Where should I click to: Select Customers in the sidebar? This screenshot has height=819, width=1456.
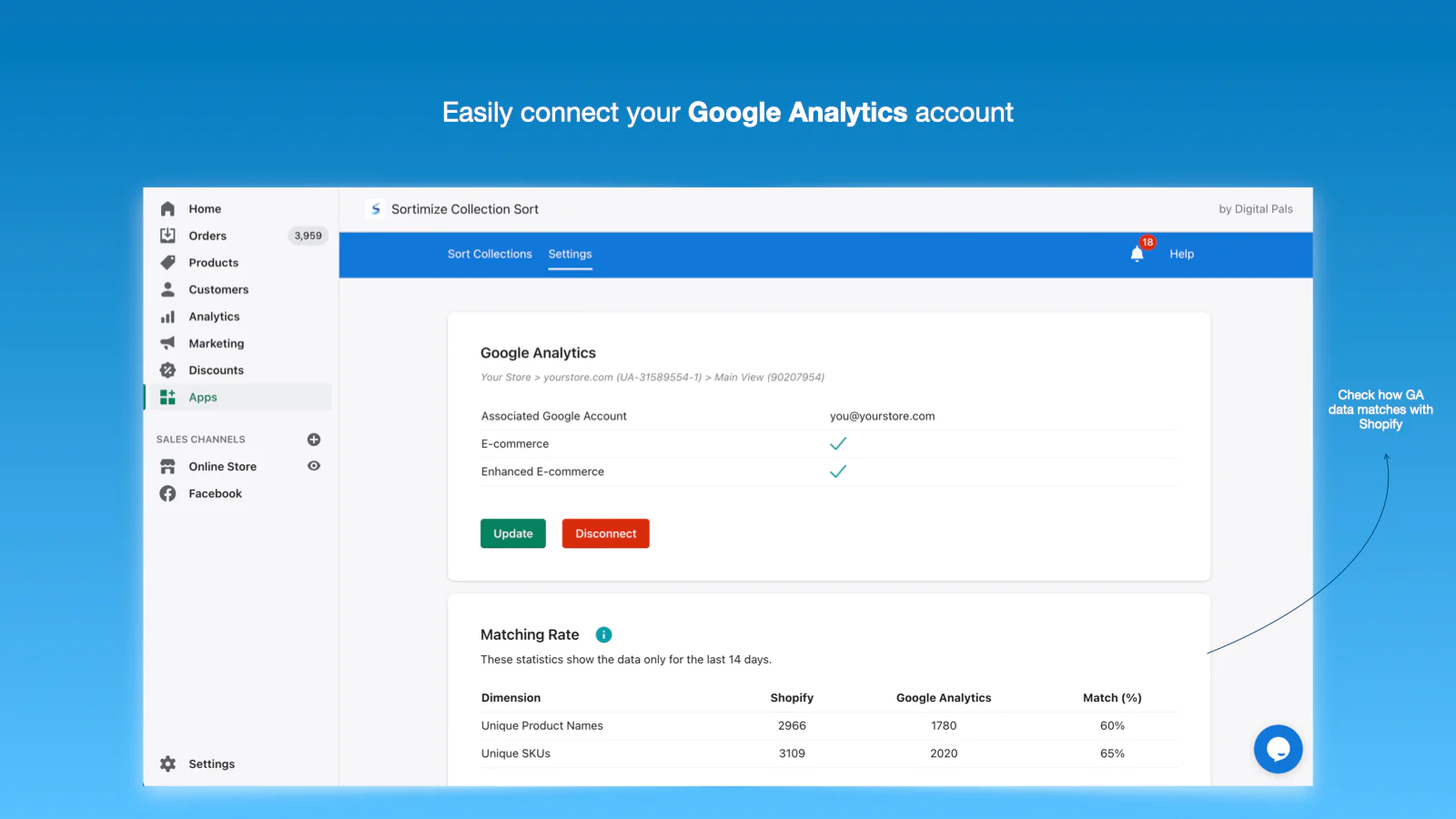point(218,289)
